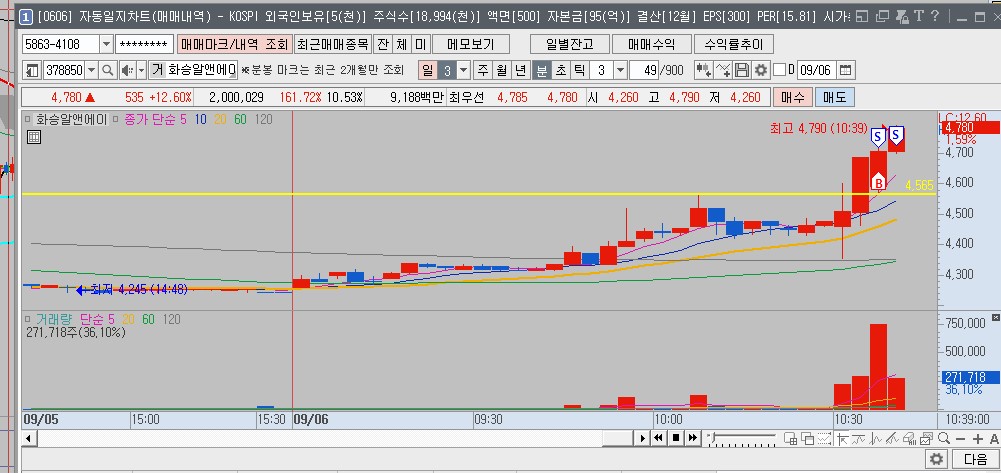The width and height of the screenshot is (1001, 473).
Task: Open the panel toggle icon left of stock code
Action: 33,70
